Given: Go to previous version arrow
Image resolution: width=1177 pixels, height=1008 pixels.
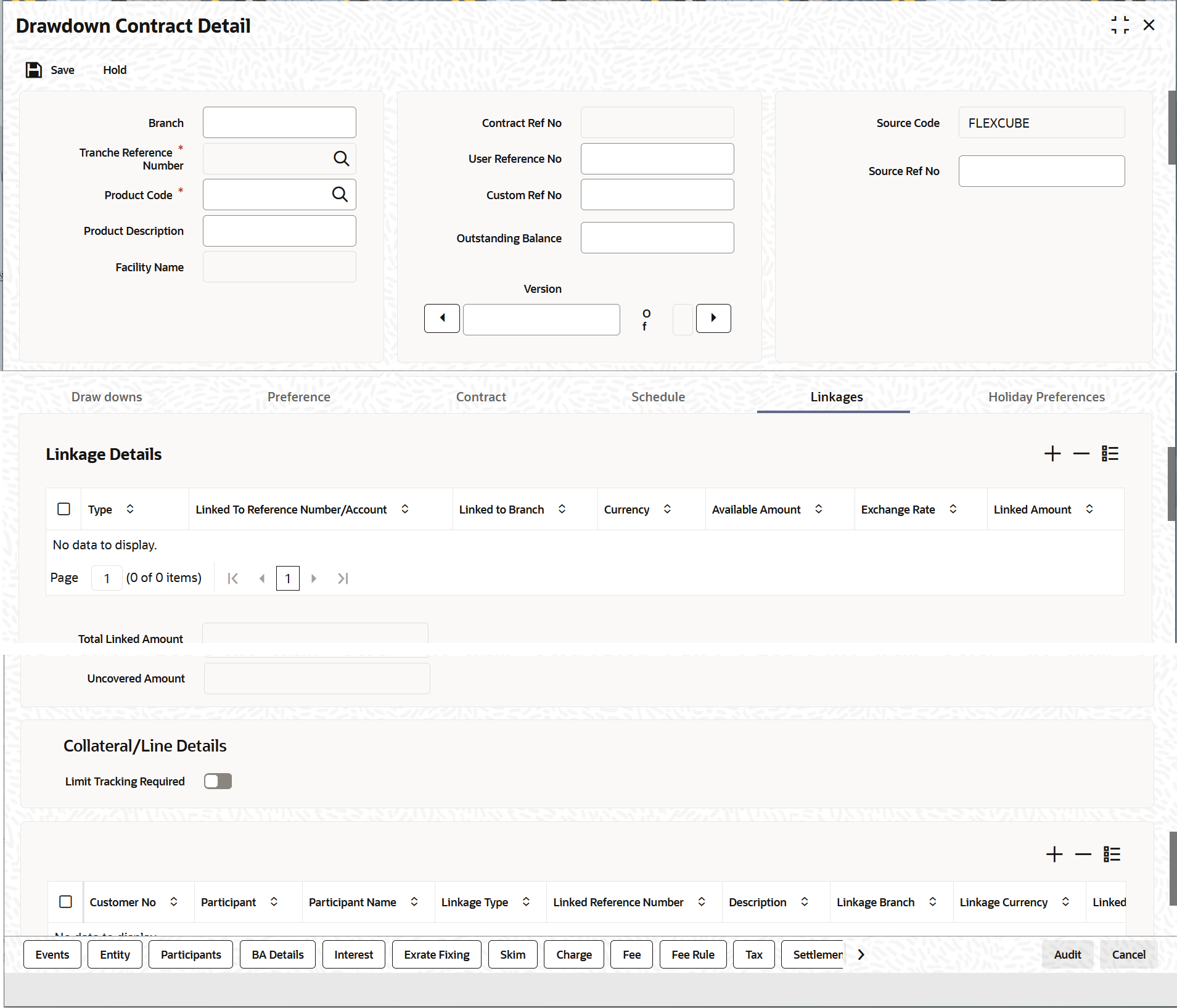Looking at the screenshot, I should point(442,318).
